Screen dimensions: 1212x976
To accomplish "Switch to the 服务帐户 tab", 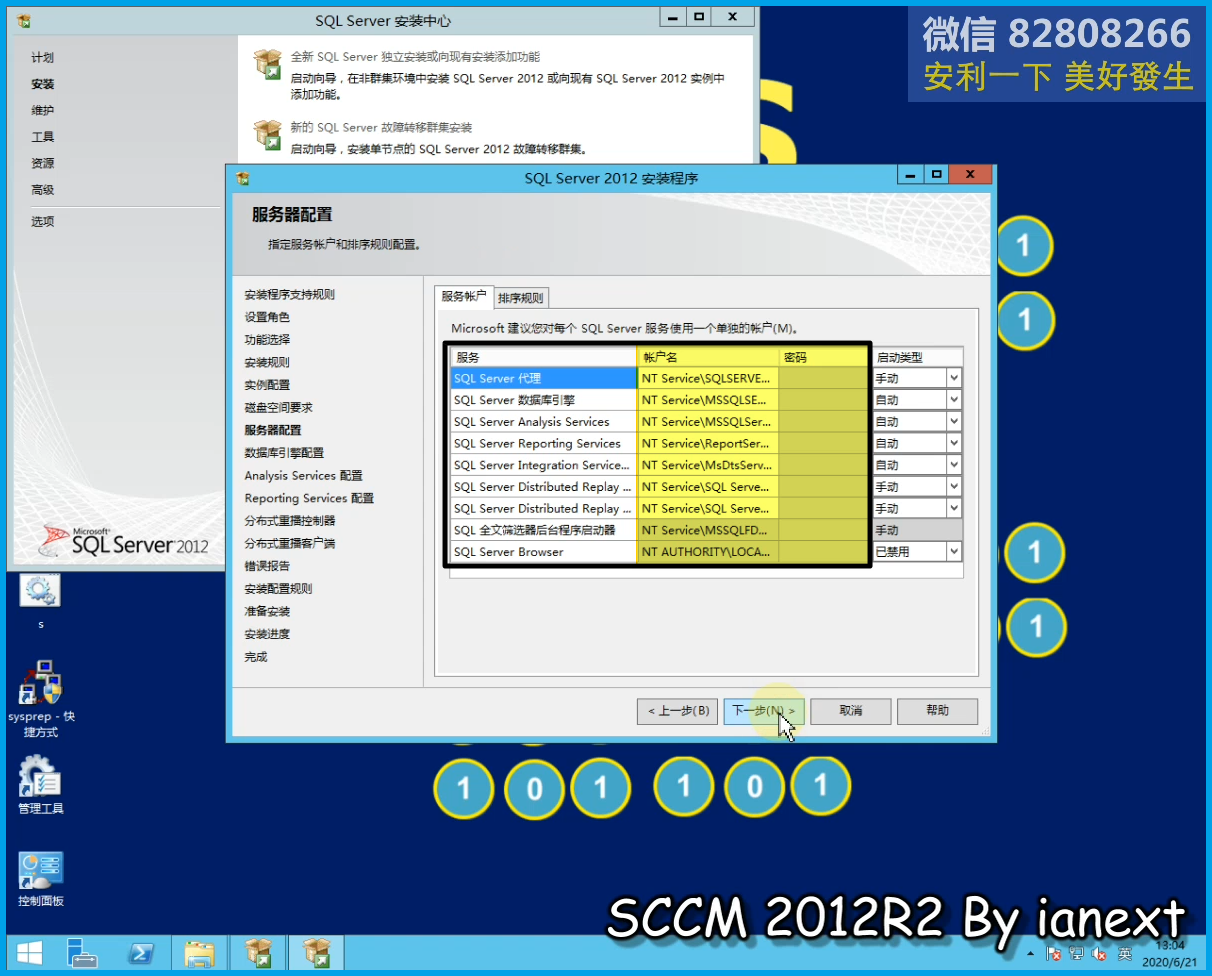I will (464, 297).
